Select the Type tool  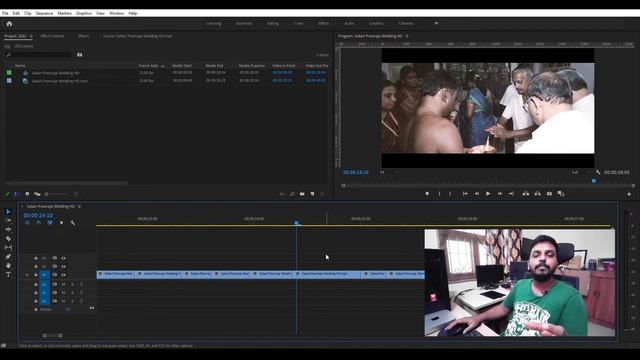tap(8, 275)
